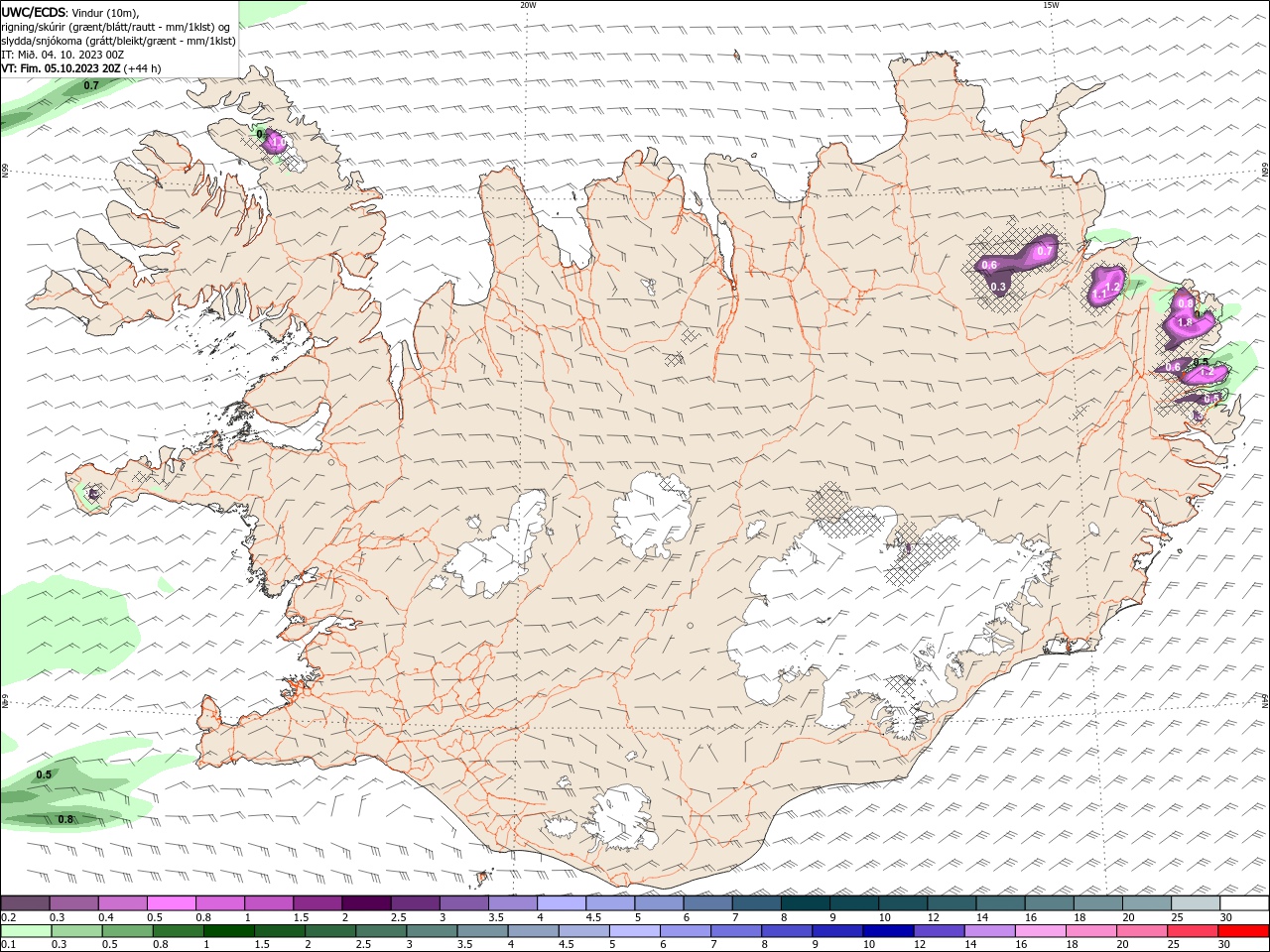Click the 0.1 pale green swatch, lower legend row
The height and width of the screenshot is (952, 1270).
coord(26,931)
